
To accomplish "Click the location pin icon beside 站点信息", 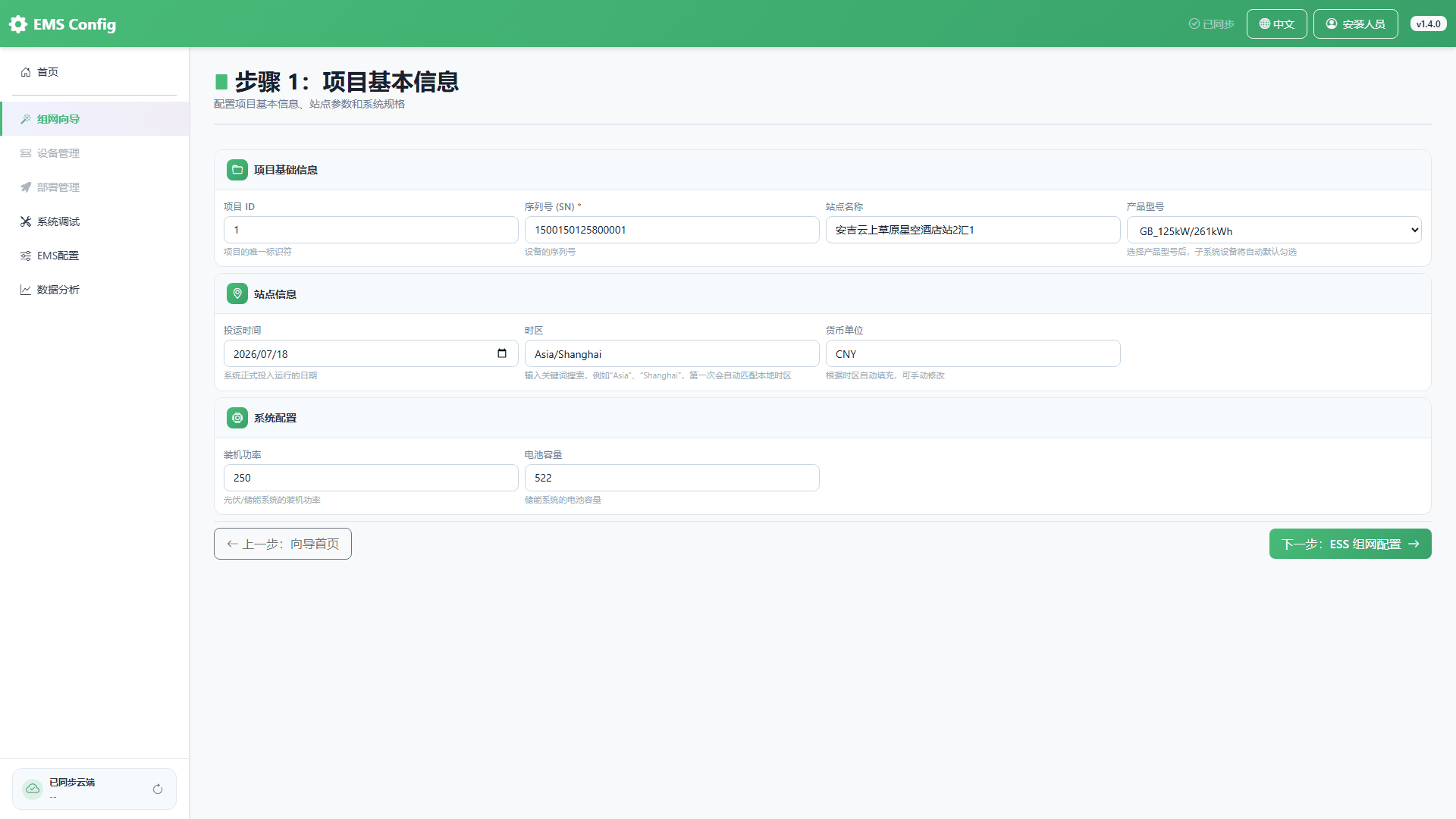I will pos(237,294).
